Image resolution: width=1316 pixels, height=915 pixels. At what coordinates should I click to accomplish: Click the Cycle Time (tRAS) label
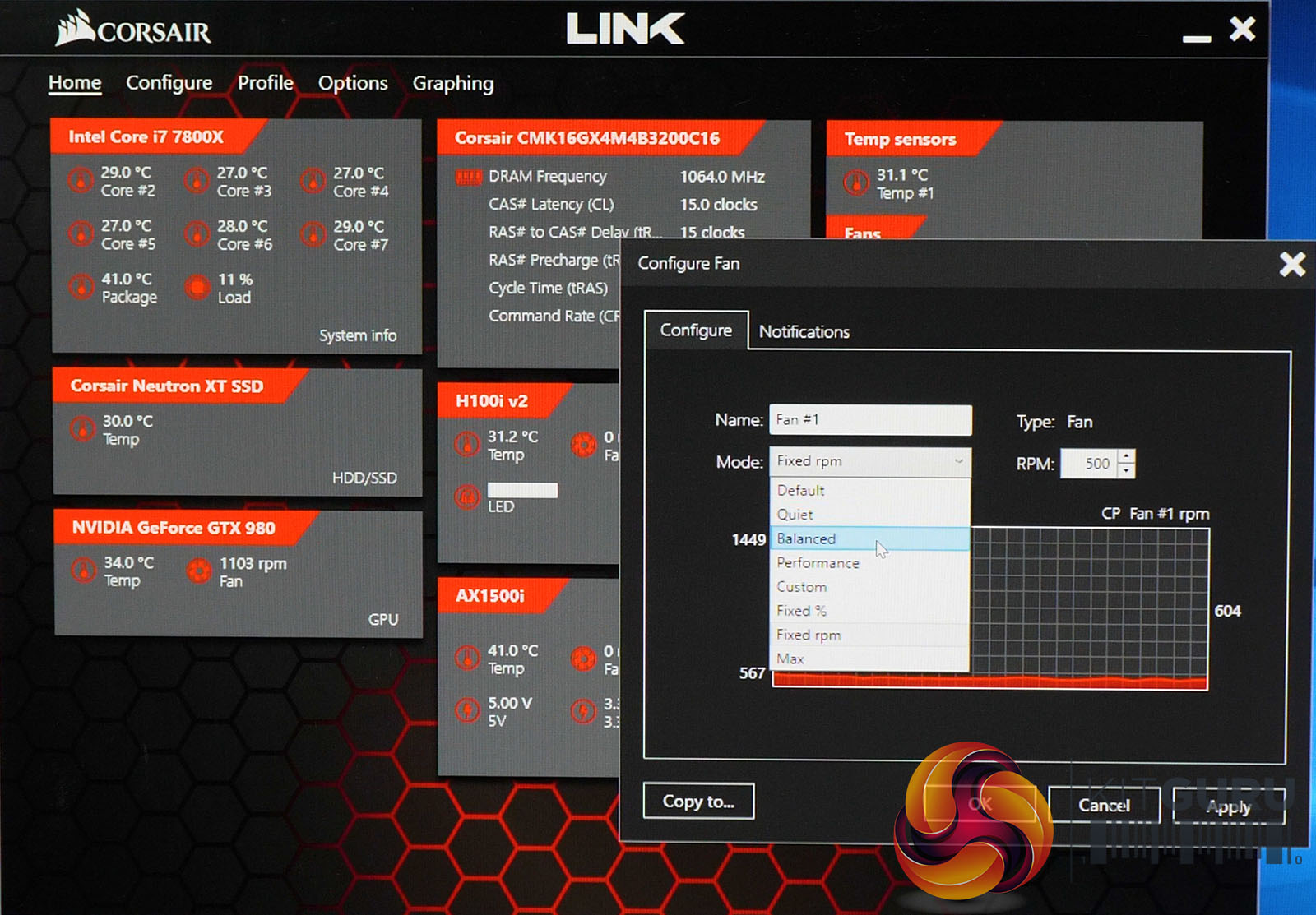tap(549, 288)
